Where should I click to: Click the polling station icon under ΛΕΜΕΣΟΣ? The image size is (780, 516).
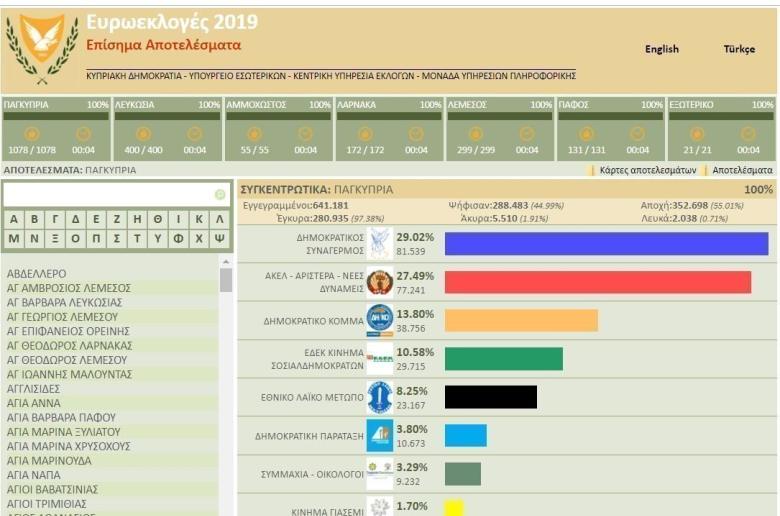(476, 134)
